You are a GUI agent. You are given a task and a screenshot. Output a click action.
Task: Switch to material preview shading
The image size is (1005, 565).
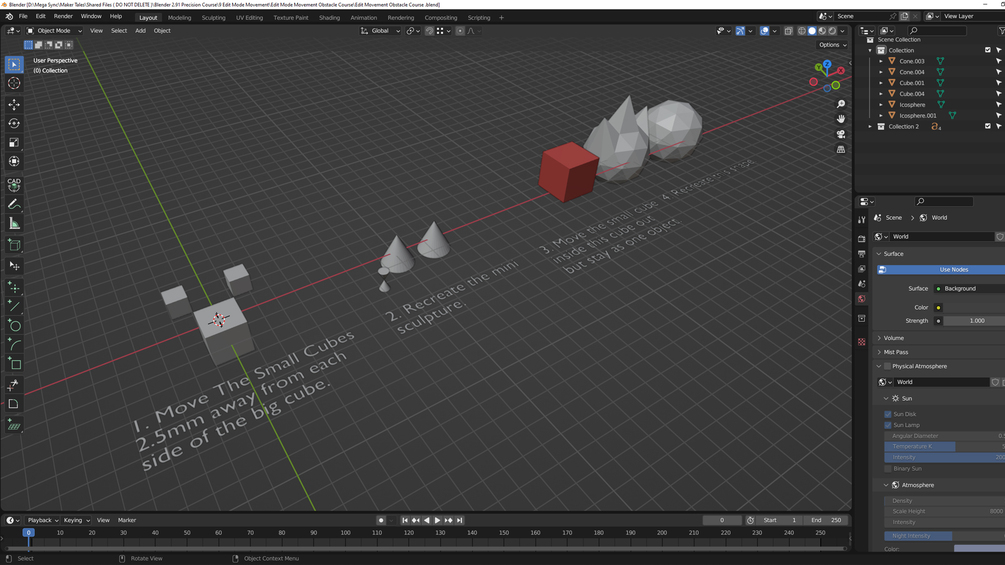pos(822,31)
